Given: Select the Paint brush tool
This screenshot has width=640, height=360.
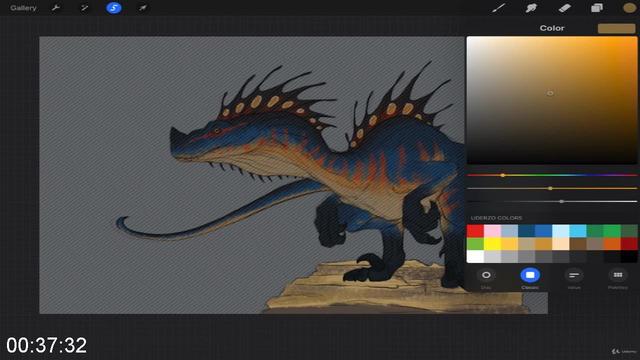Looking at the screenshot, I should (x=498, y=8).
